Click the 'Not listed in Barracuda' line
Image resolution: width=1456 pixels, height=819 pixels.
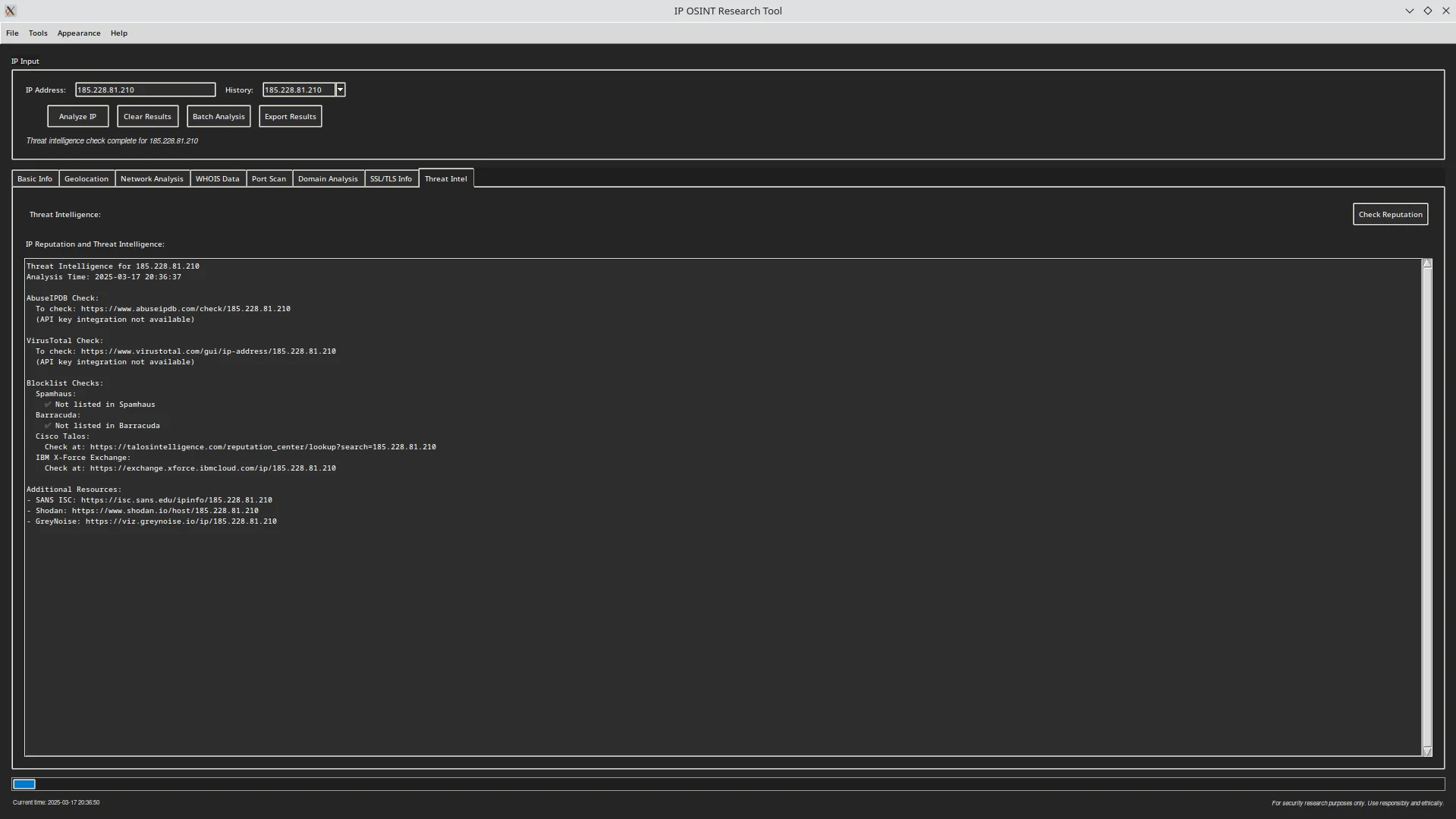tap(102, 426)
